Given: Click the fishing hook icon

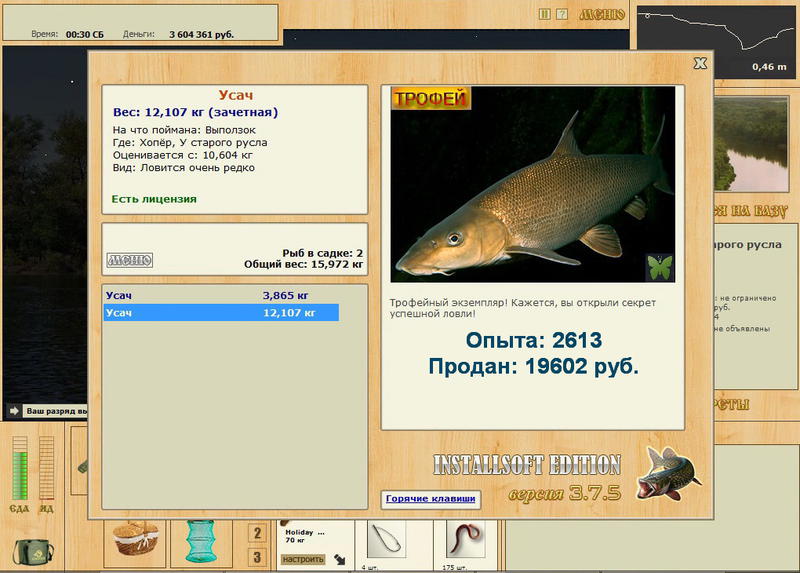Looking at the screenshot, I should [x=387, y=540].
